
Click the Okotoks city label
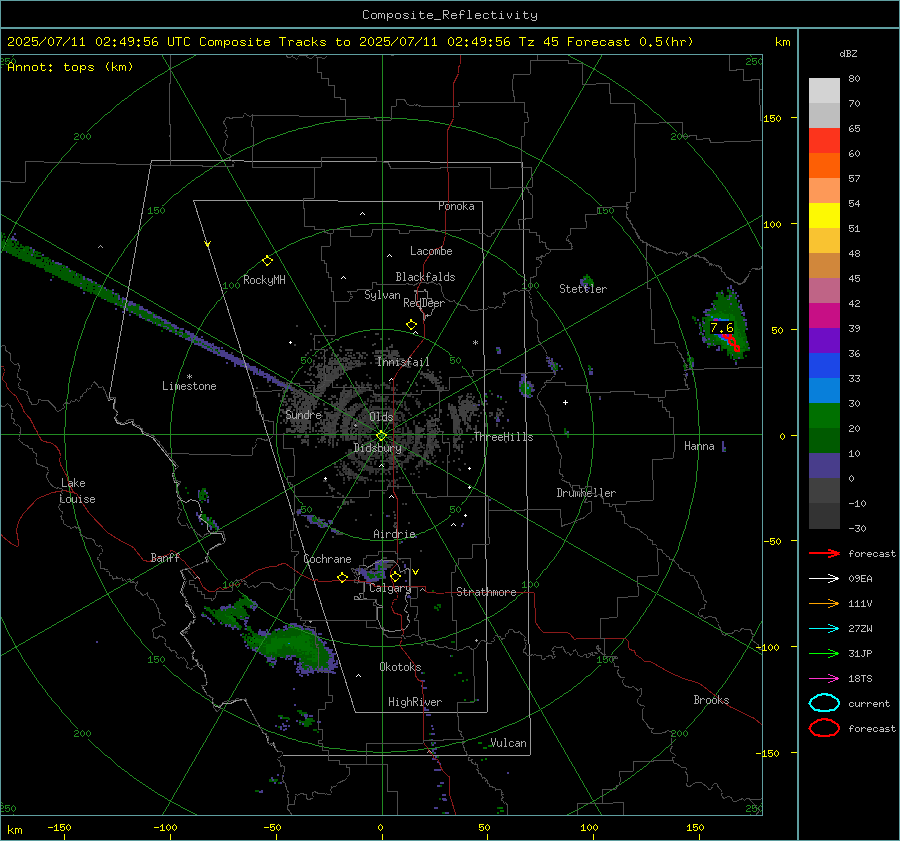pyautogui.click(x=400, y=667)
